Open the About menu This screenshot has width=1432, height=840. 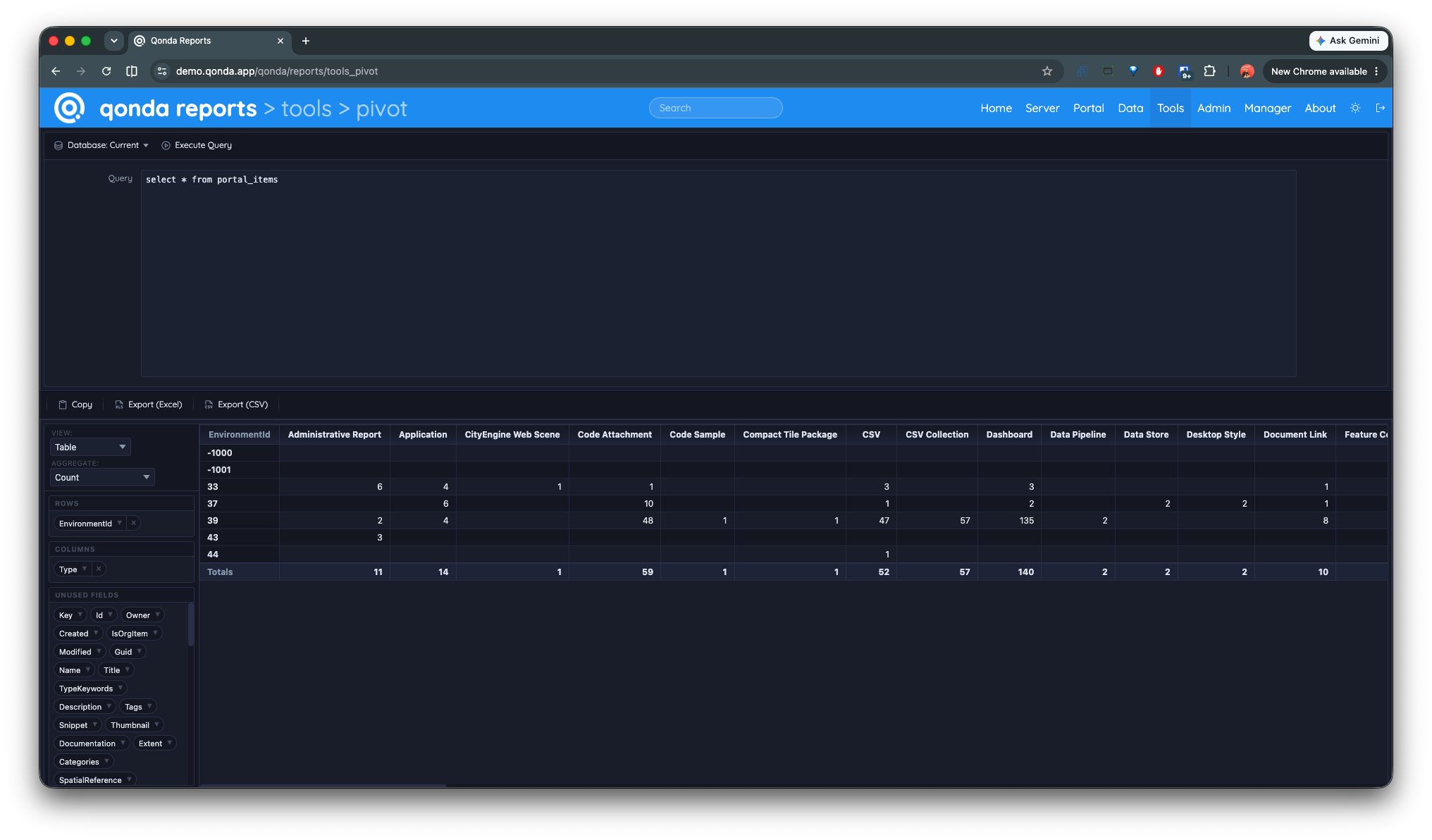point(1320,108)
